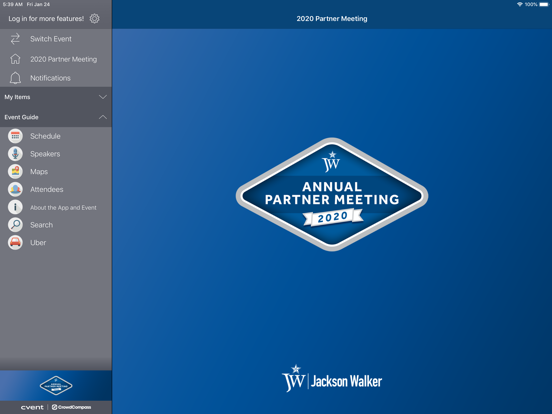
Task: Collapse the Event Guide section chevron
Action: coord(103,117)
